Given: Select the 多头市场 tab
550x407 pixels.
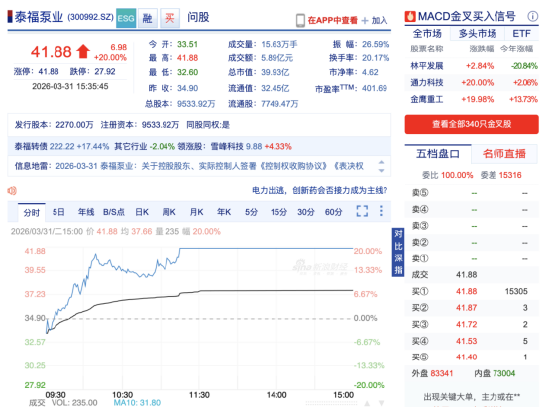Looking at the screenshot, I should [477, 34].
